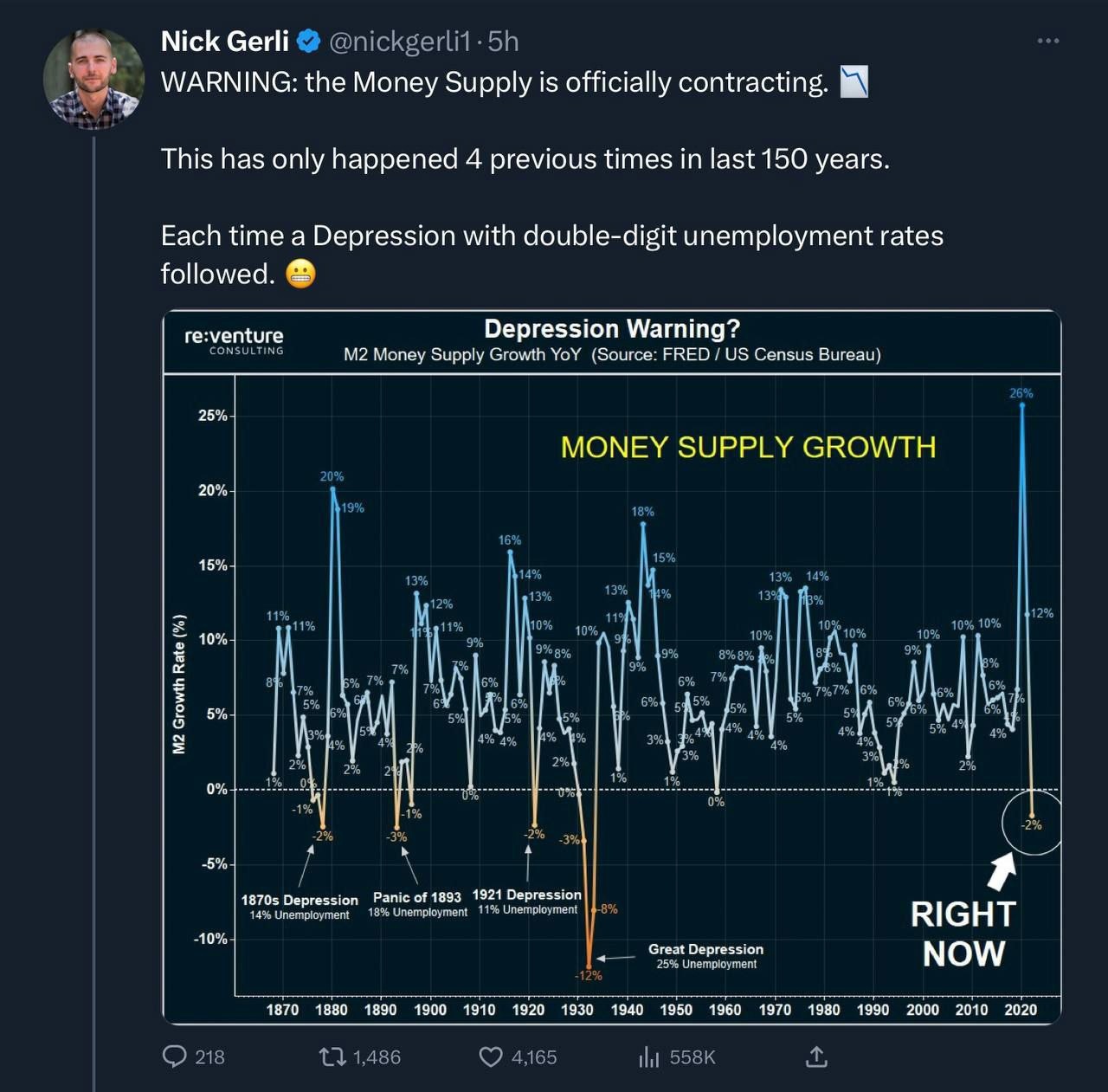
Task: Click the re:venture consulting logo in the chart
Action: pos(234,339)
